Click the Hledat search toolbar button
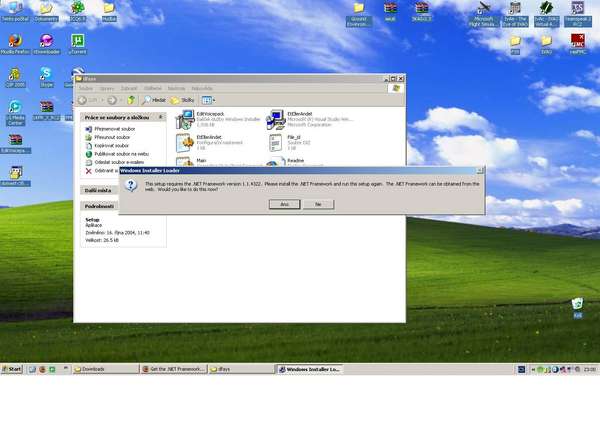This screenshot has height=427, width=600. click(154, 100)
